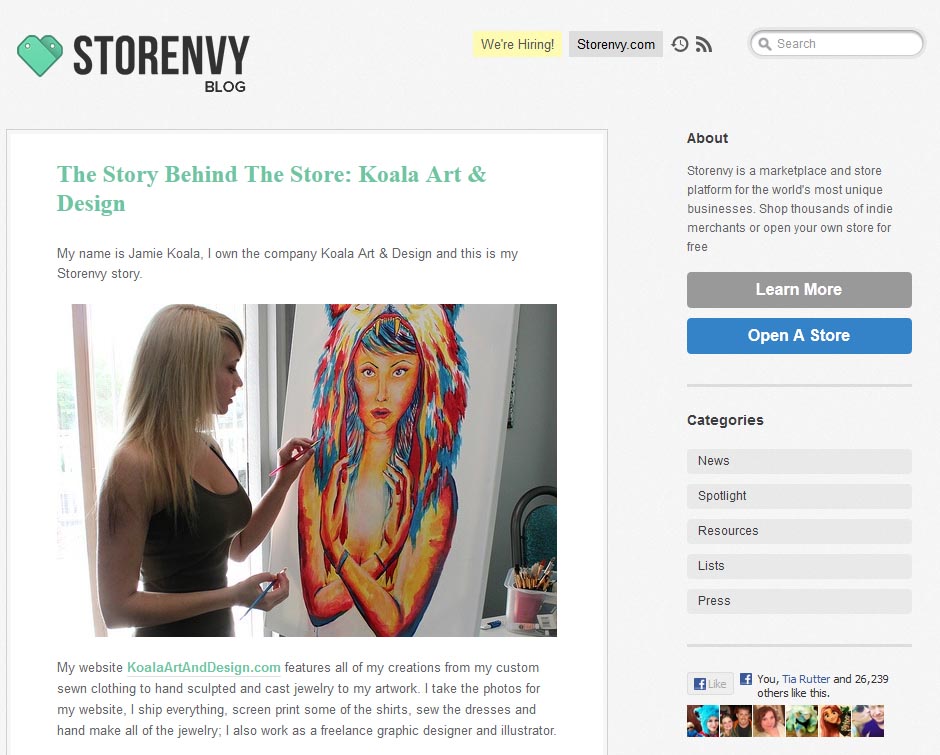940x755 pixels.
Task: Open the Koala Art & Design post title
Action: click(272, 188)
